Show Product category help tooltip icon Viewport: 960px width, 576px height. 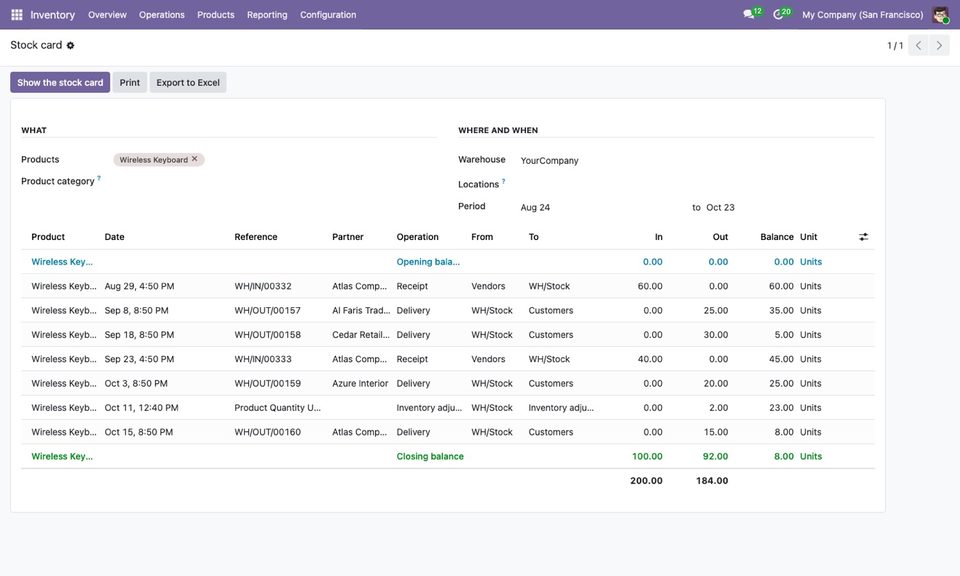[99, 179]
